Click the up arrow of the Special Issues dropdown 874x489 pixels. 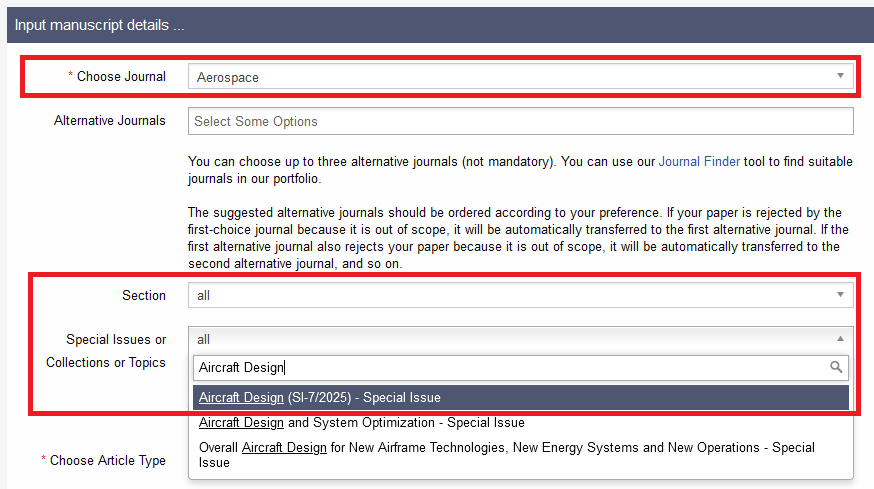[840, 338]
